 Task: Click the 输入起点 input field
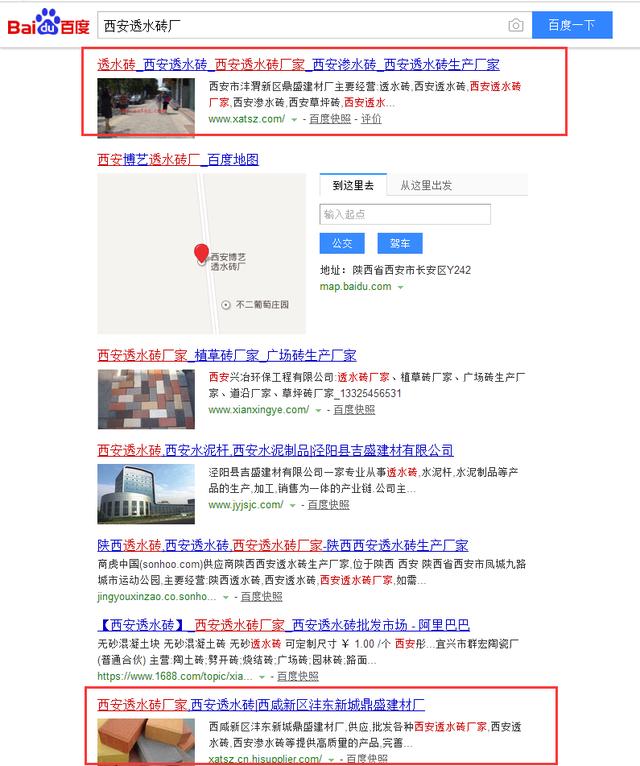(x=405, y=214)
